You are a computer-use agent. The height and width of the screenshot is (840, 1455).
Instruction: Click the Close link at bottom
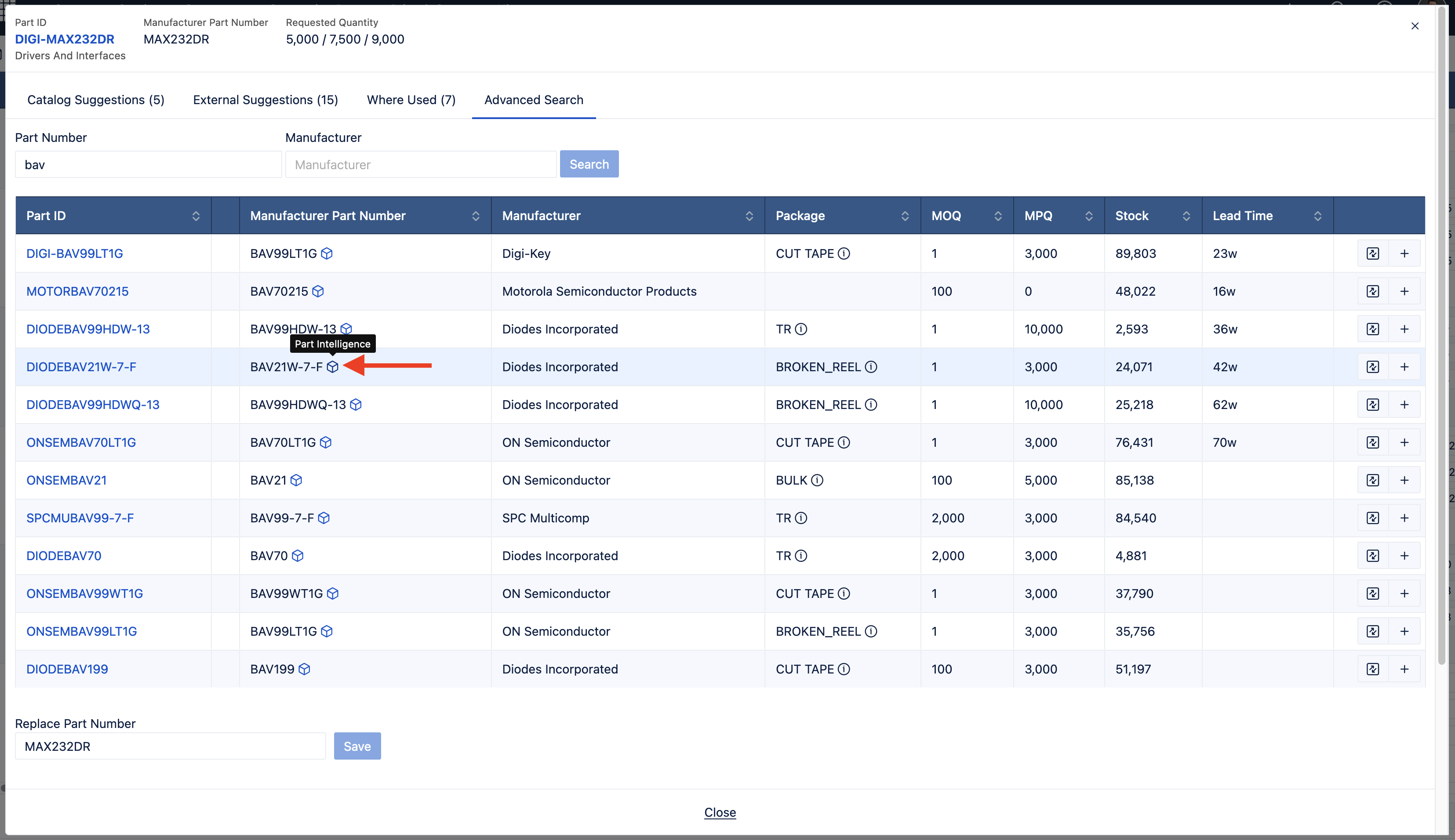(720, 812)
